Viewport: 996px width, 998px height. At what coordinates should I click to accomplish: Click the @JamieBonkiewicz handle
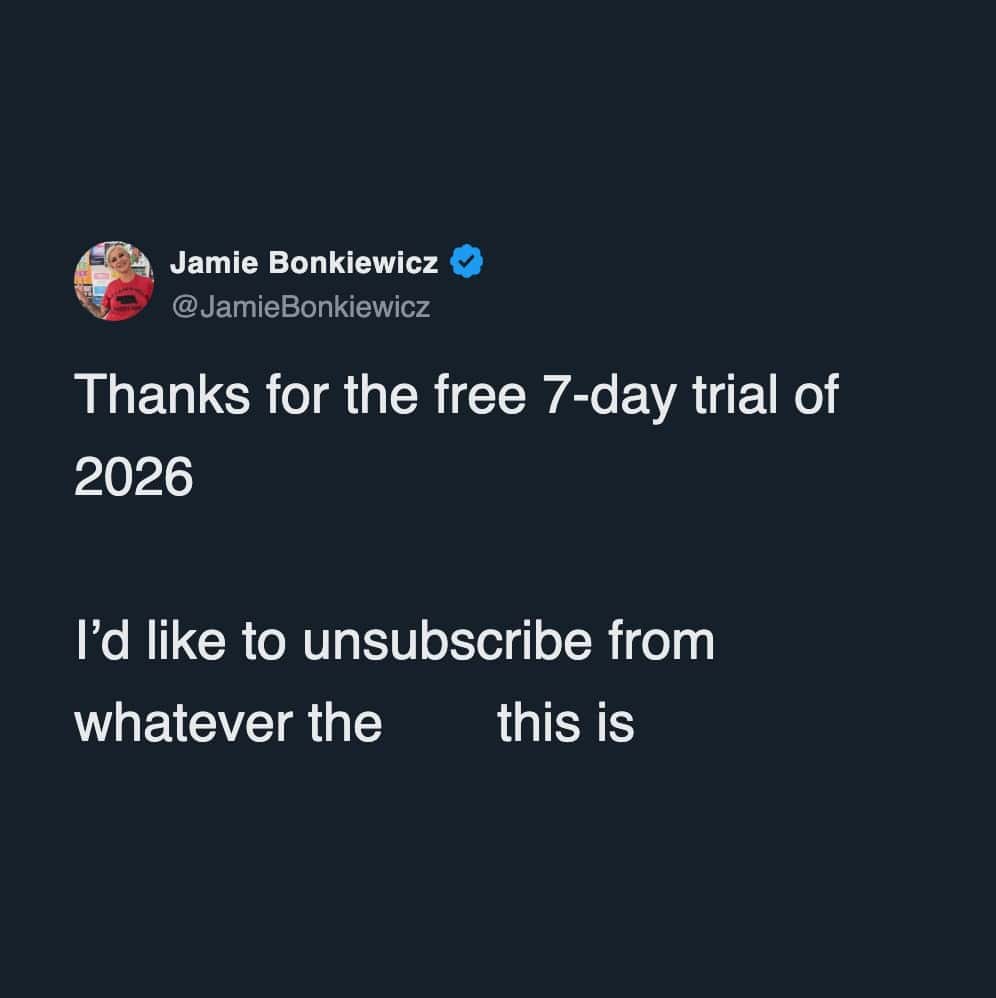pos(301,307)
